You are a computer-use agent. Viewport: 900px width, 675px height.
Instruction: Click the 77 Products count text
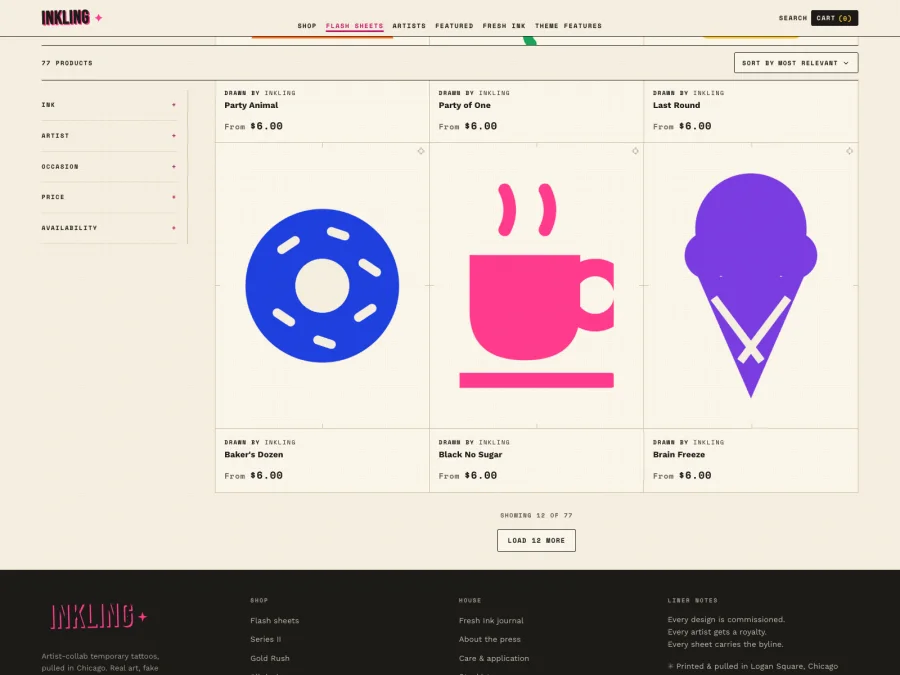(x=67, y=63)
